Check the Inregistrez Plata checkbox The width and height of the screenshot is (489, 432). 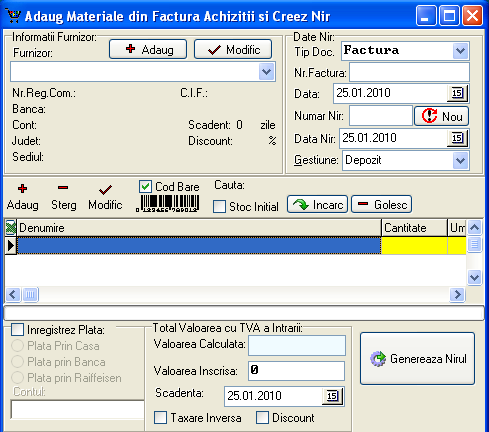[x=17, y=329]
